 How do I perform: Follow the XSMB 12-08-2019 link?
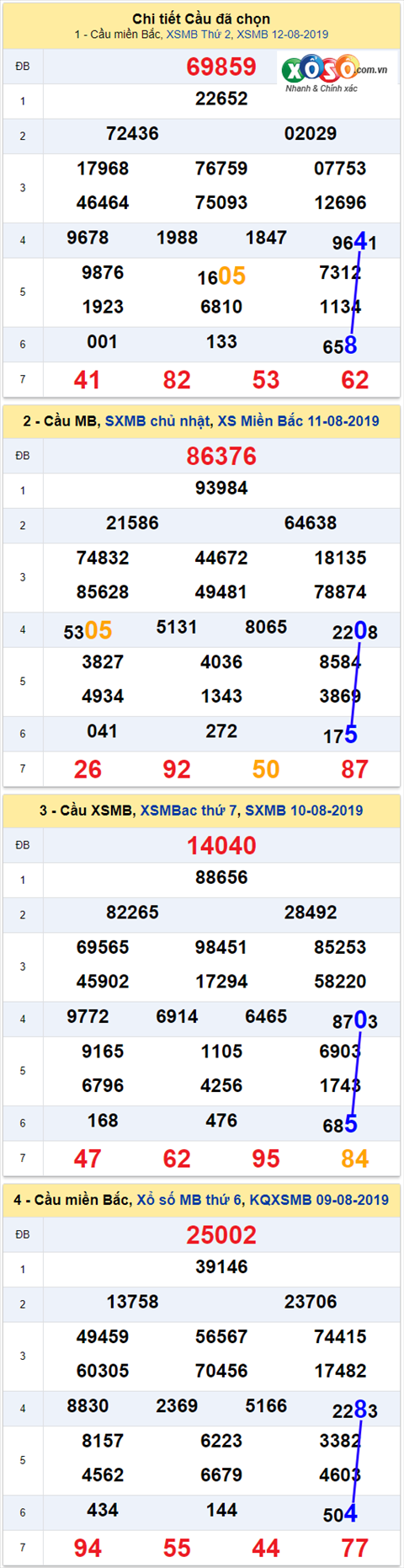(283, 35)
